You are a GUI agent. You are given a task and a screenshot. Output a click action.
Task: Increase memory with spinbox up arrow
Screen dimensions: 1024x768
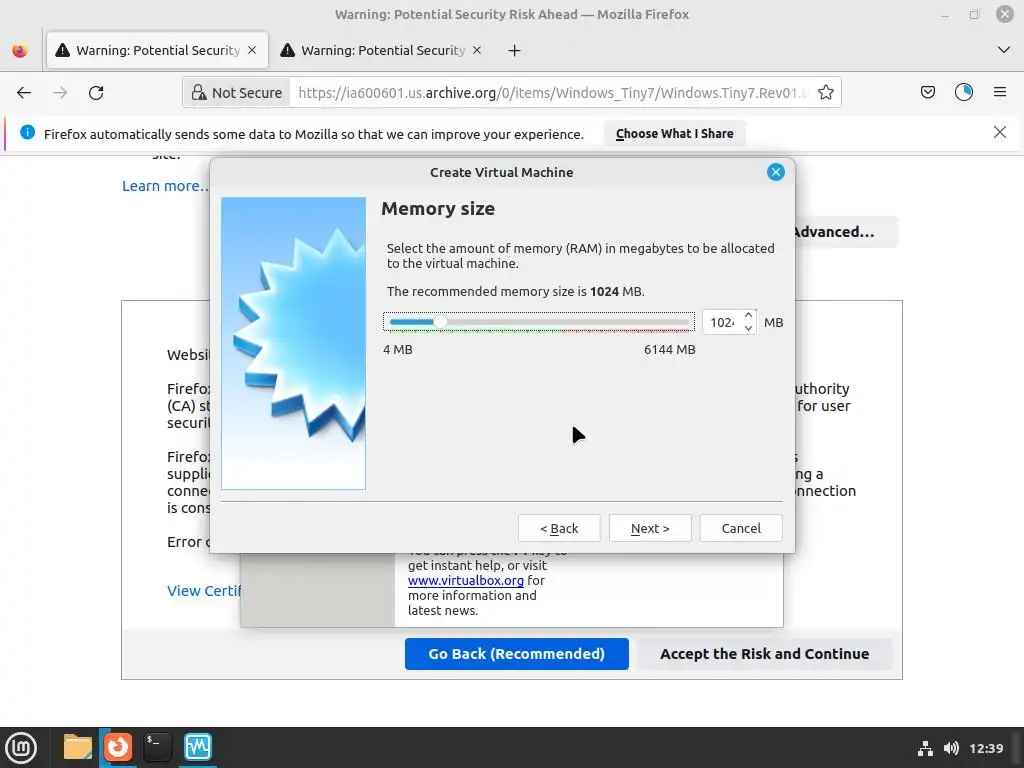pyautogui.click(x=748, y=316)
